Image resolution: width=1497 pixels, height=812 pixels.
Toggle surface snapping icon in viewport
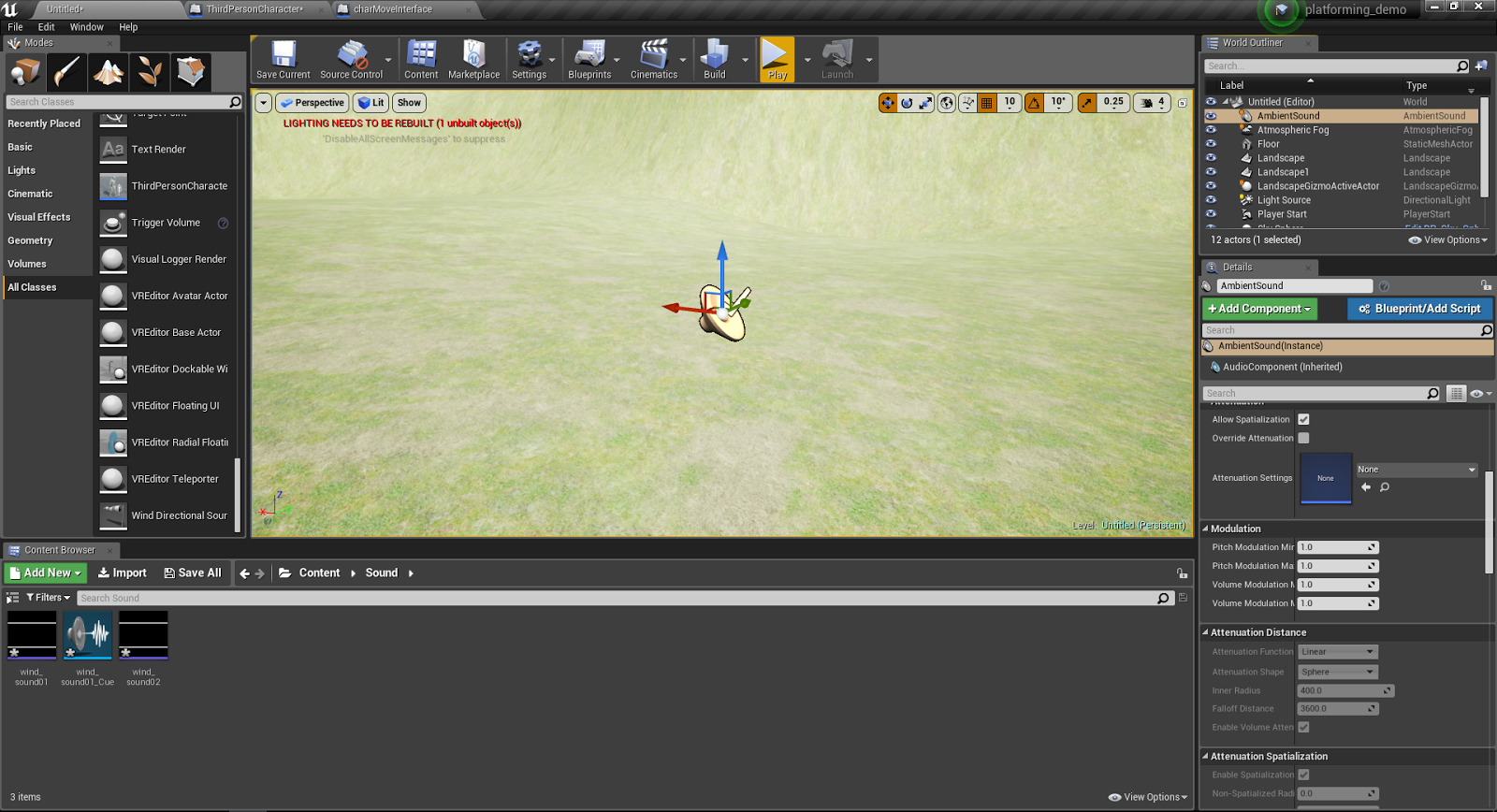click(x=968, y=103)
